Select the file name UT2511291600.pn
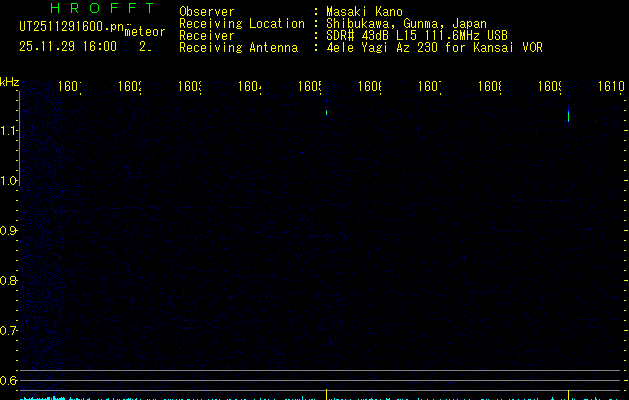 click(71, 27)
